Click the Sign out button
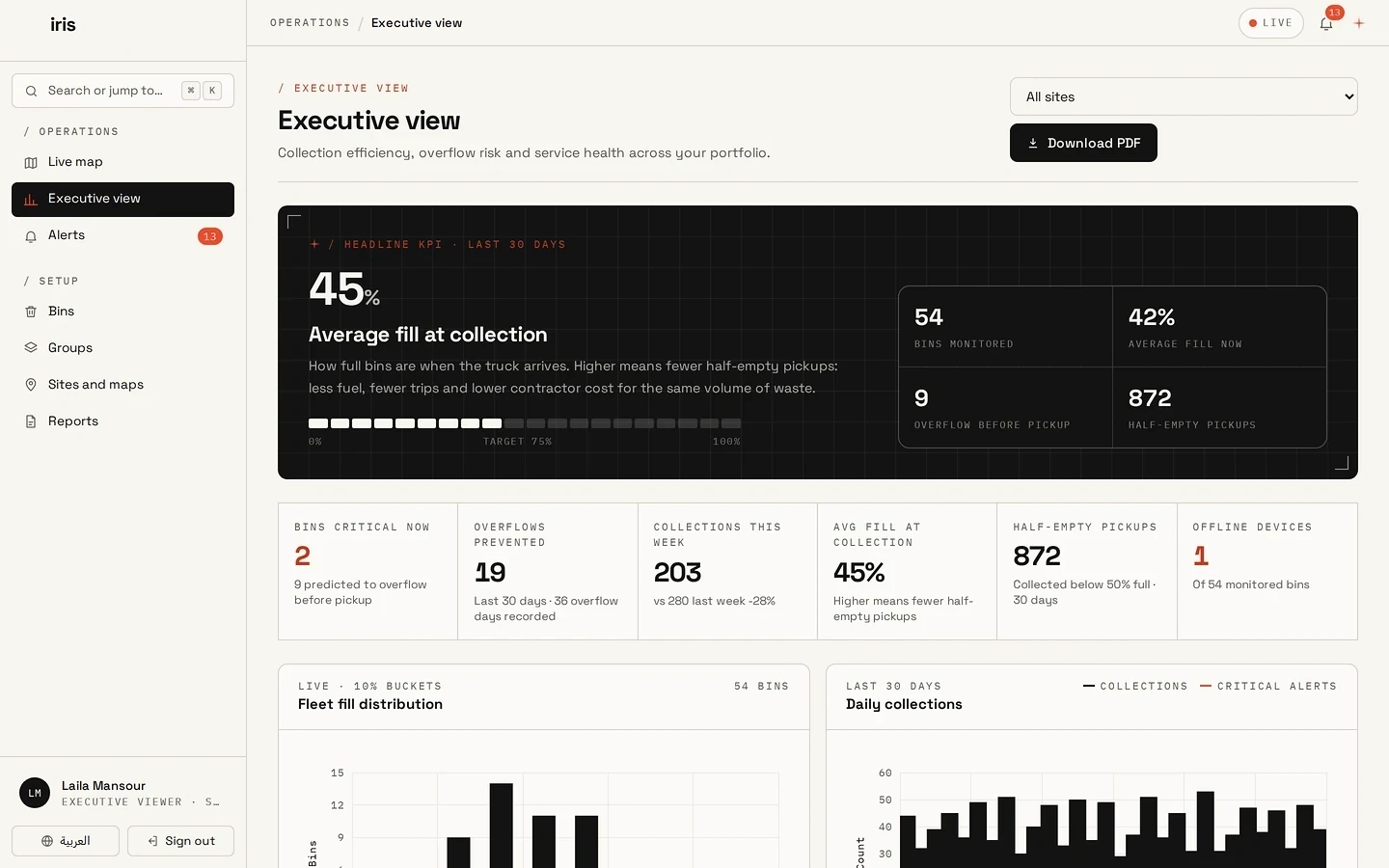The height and width of the screenshot is (868, 1389). click(x=180, y=841)
